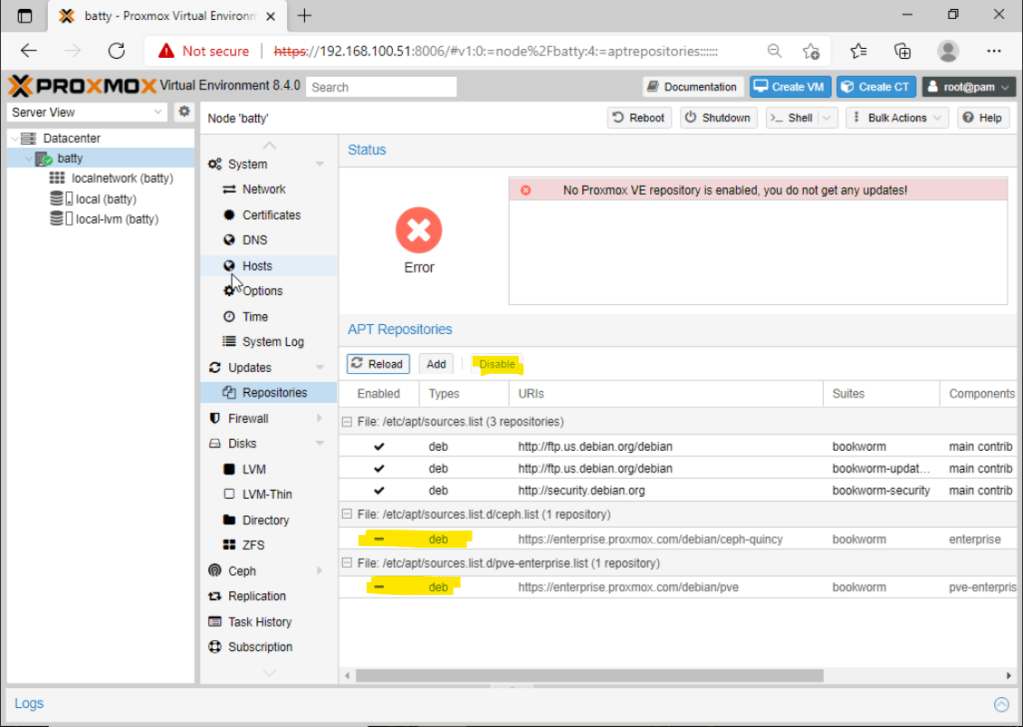
Task: Click the Reload repositories button
Action: pos(377,364)
